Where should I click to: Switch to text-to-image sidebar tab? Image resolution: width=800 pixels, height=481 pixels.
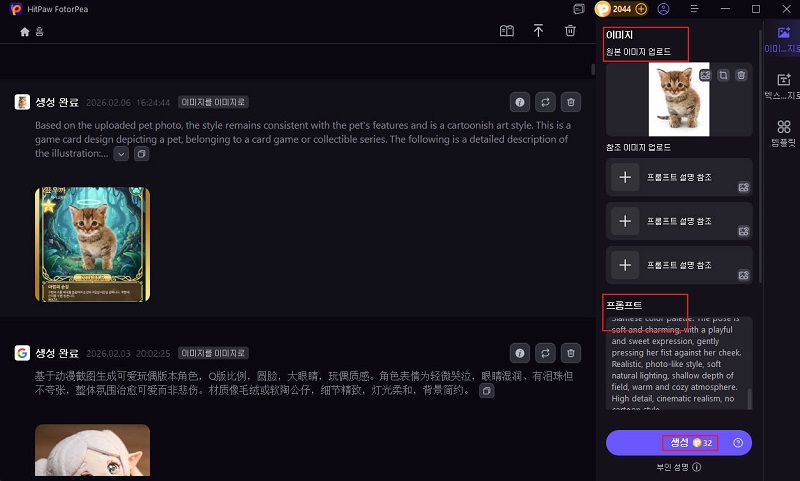(x=783, y=86)
